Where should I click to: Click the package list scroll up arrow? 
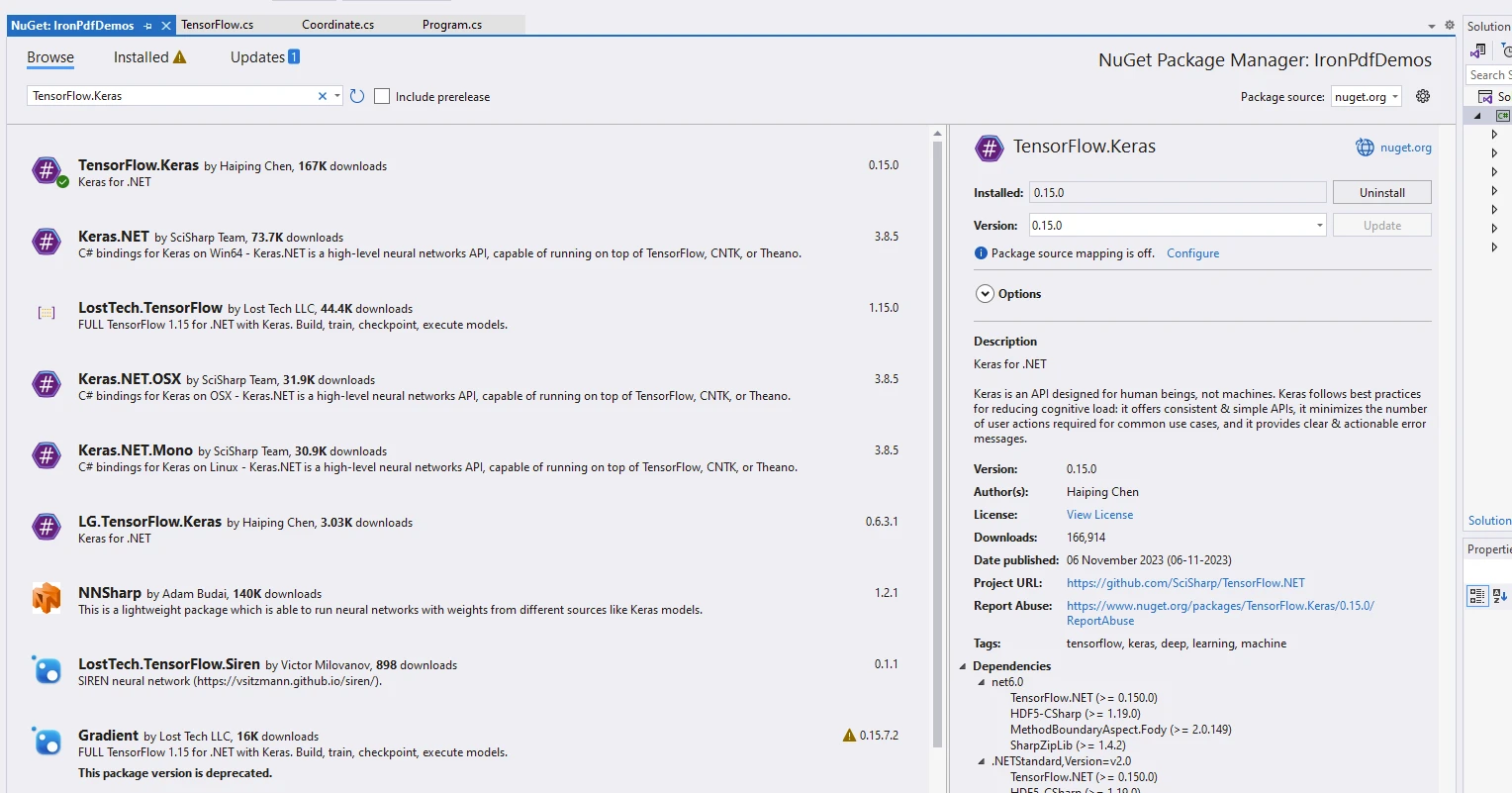(x=938, y=133)
